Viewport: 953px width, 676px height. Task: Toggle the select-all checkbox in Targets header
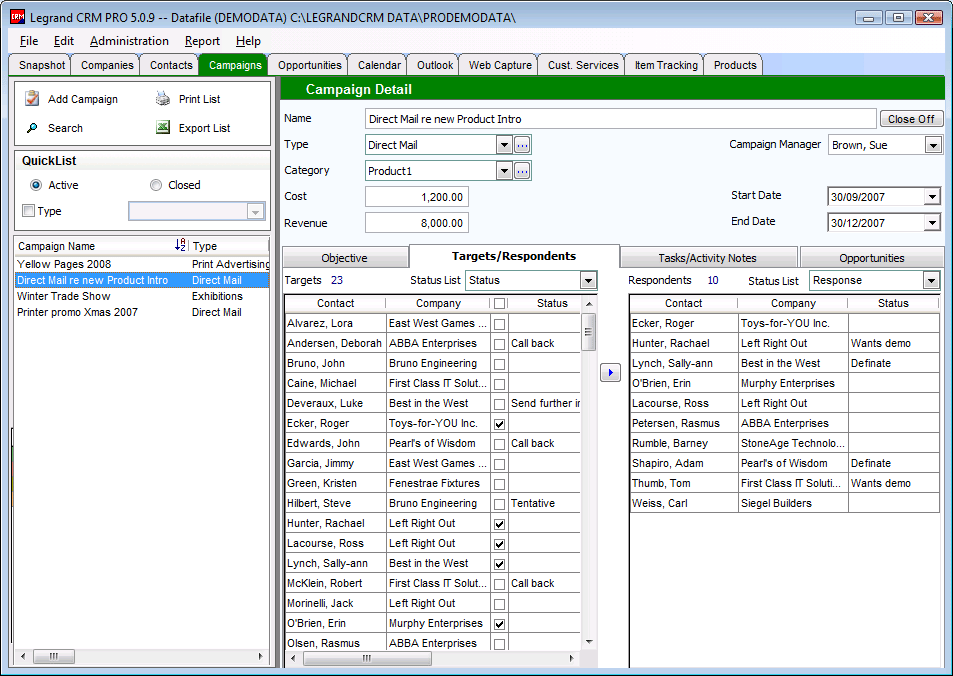pyautogui.click(x=499, y=303)
